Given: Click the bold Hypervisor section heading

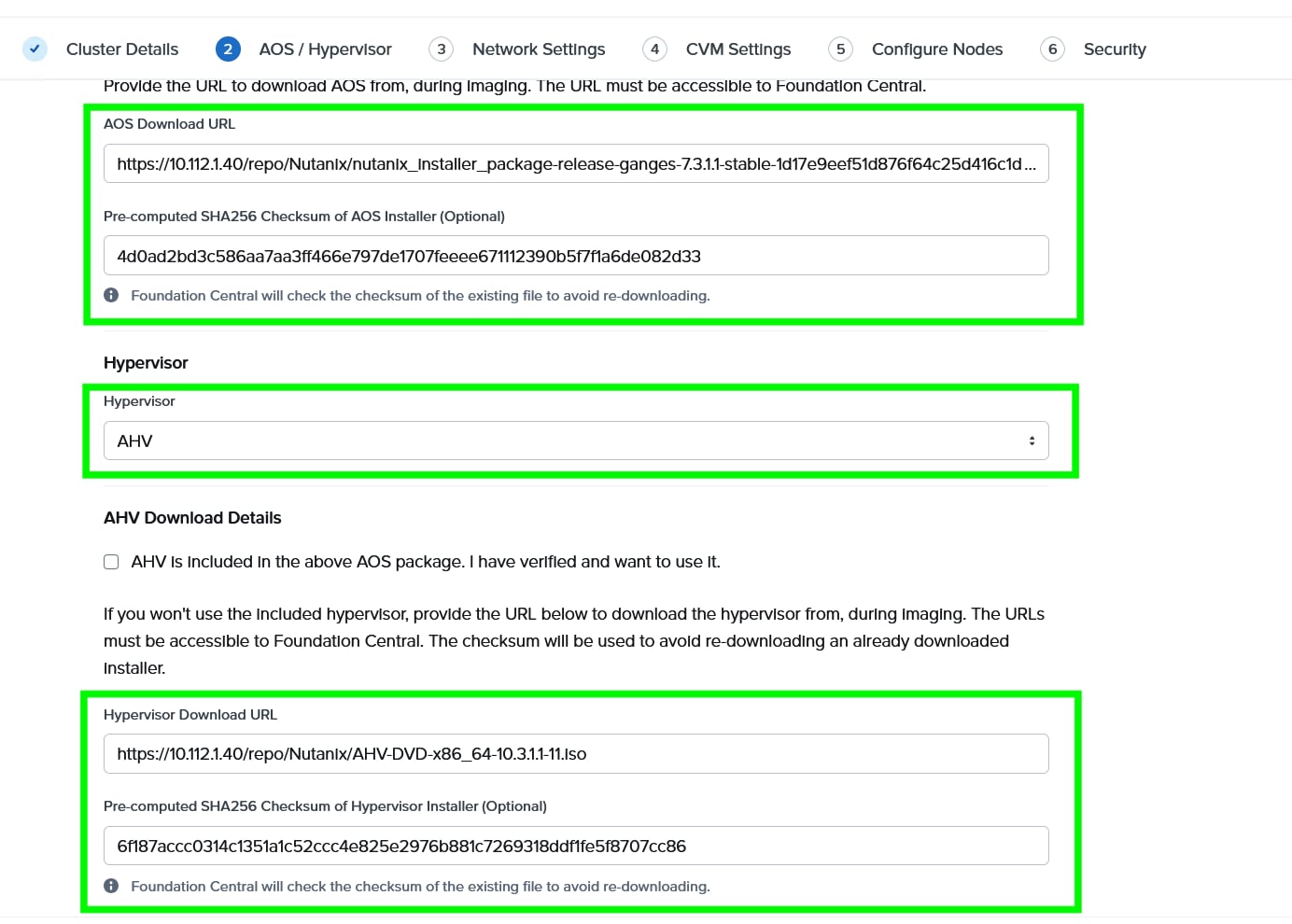Looking at the screenshot, I should [x=146, y=363].
